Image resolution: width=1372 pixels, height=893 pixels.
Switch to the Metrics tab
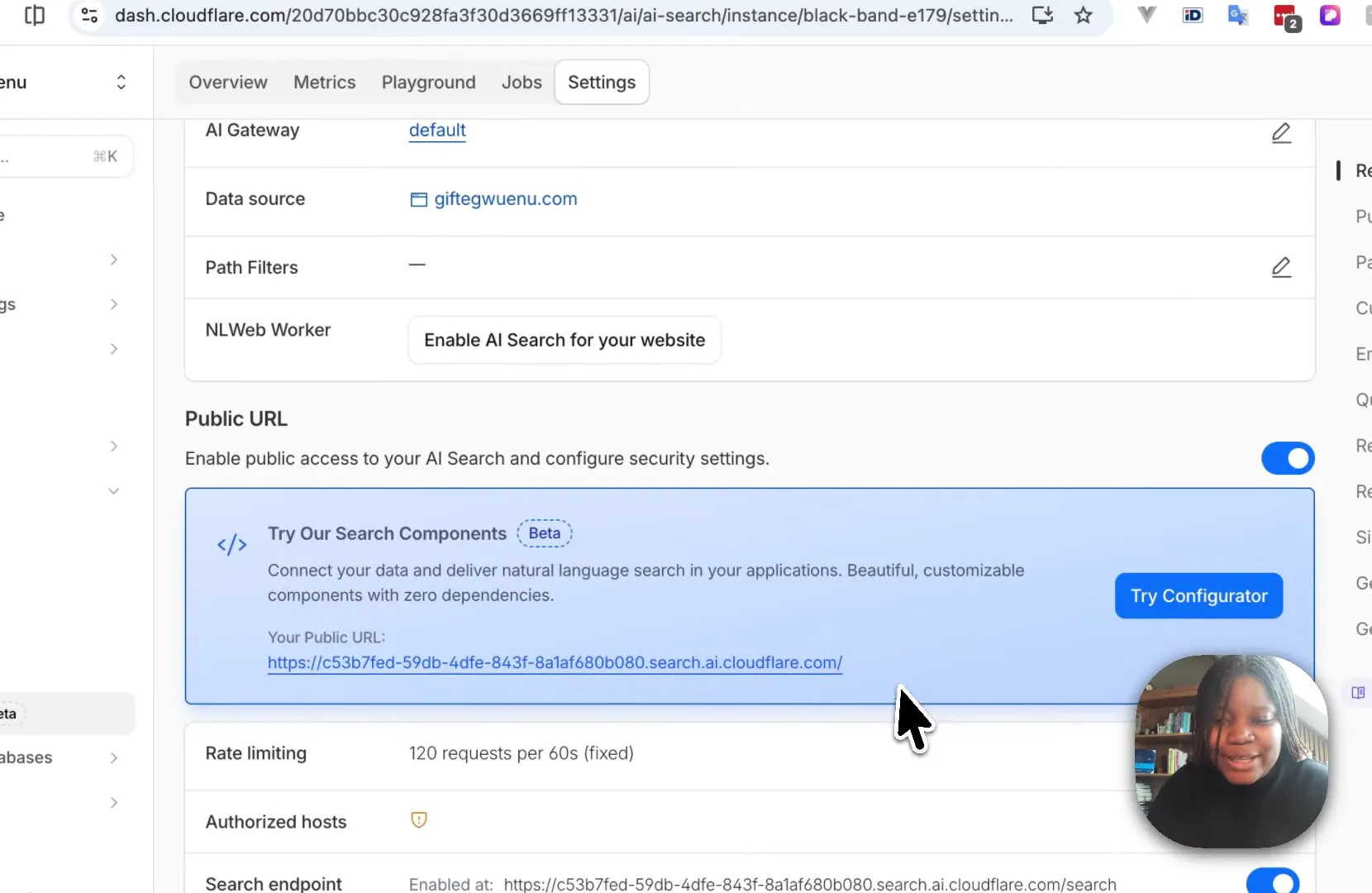324,82
